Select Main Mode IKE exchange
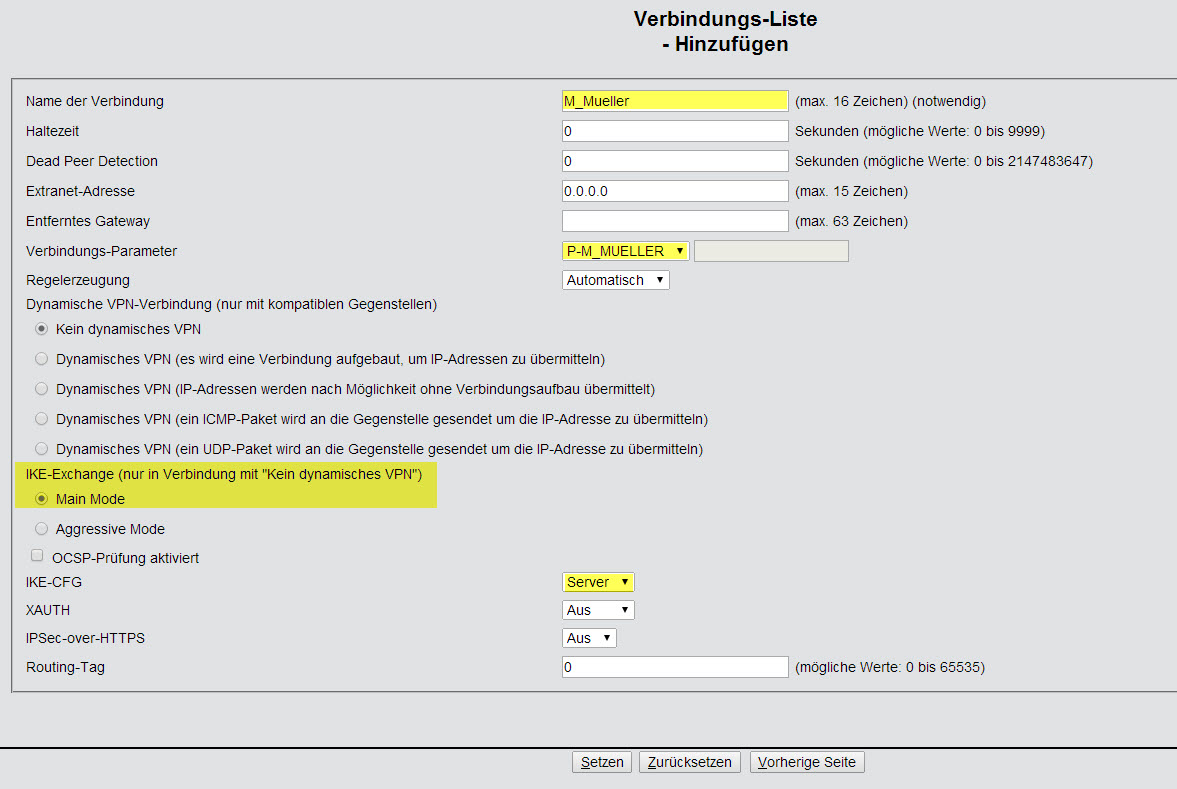Image resolution: width=1177 pixels, height=789 pixels. click(x=42, y=499)
